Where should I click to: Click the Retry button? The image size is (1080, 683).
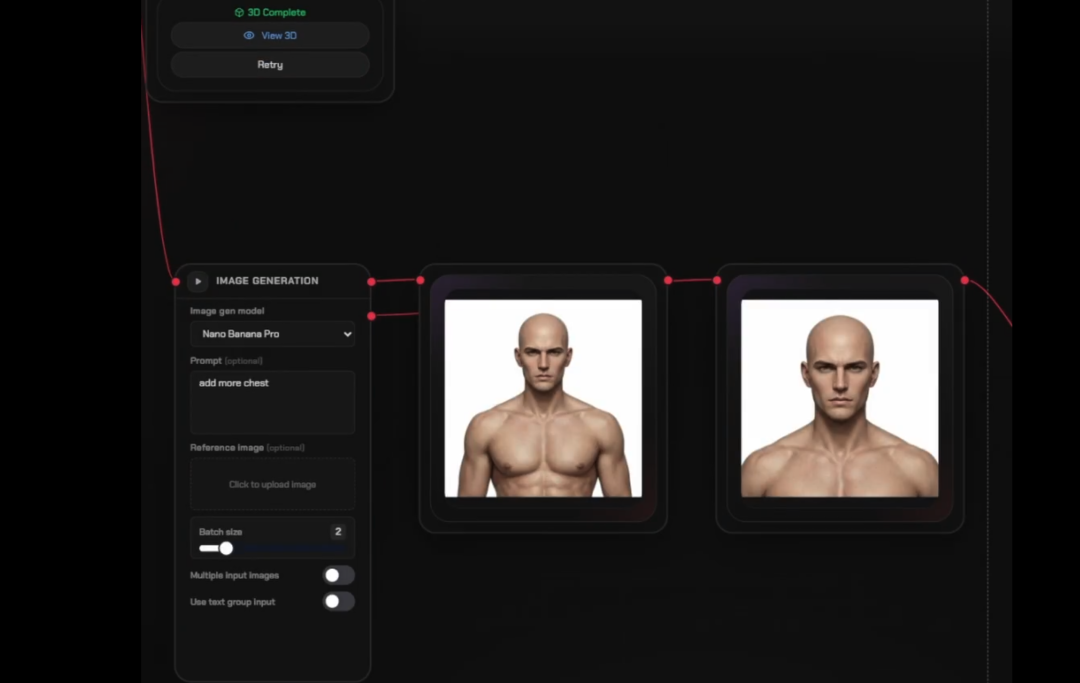pyautogui.click(x=270, y=65)
